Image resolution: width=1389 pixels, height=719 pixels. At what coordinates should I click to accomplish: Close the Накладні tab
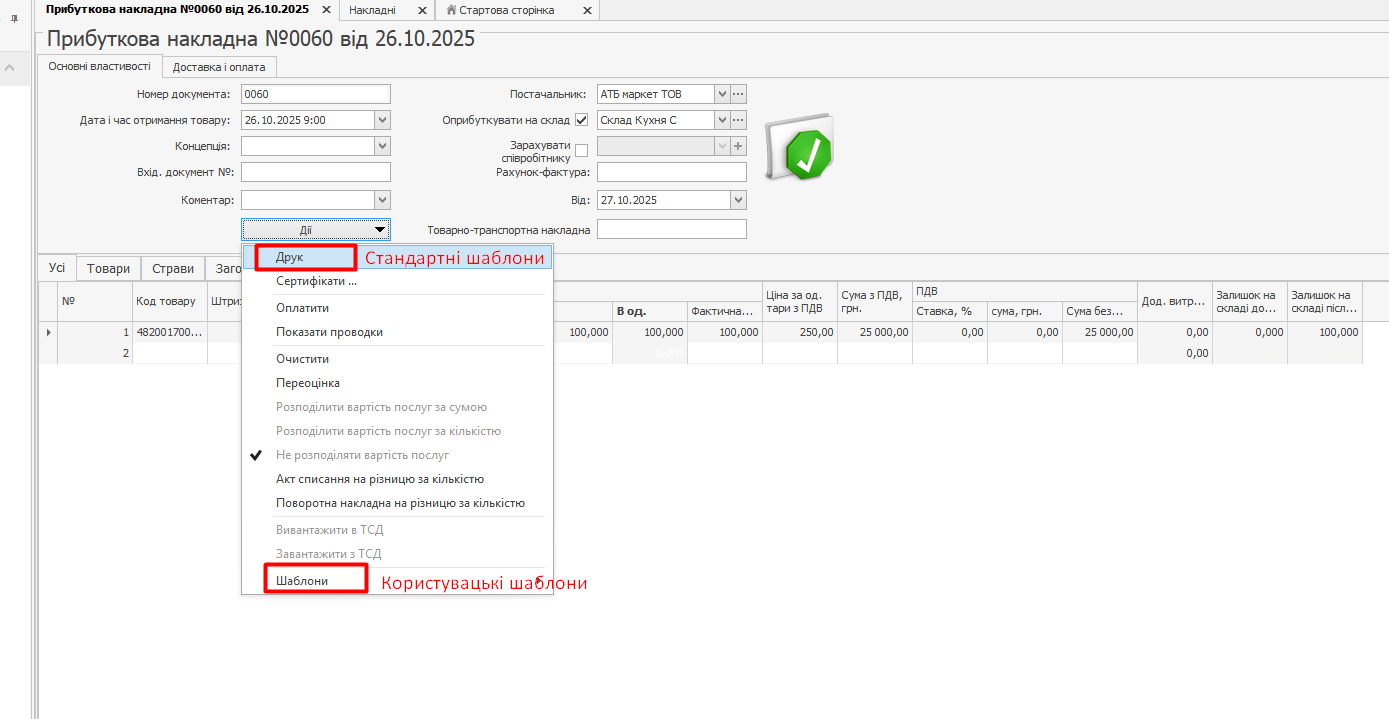click(x=422, y=10)
